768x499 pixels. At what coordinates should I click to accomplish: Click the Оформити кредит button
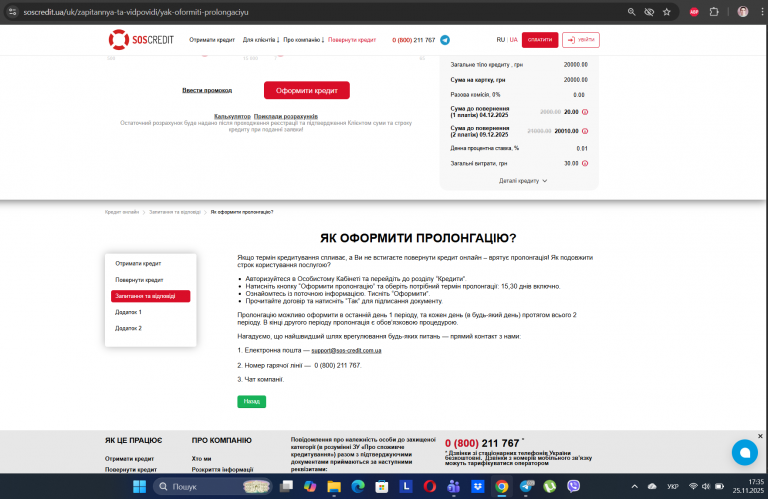307,91
